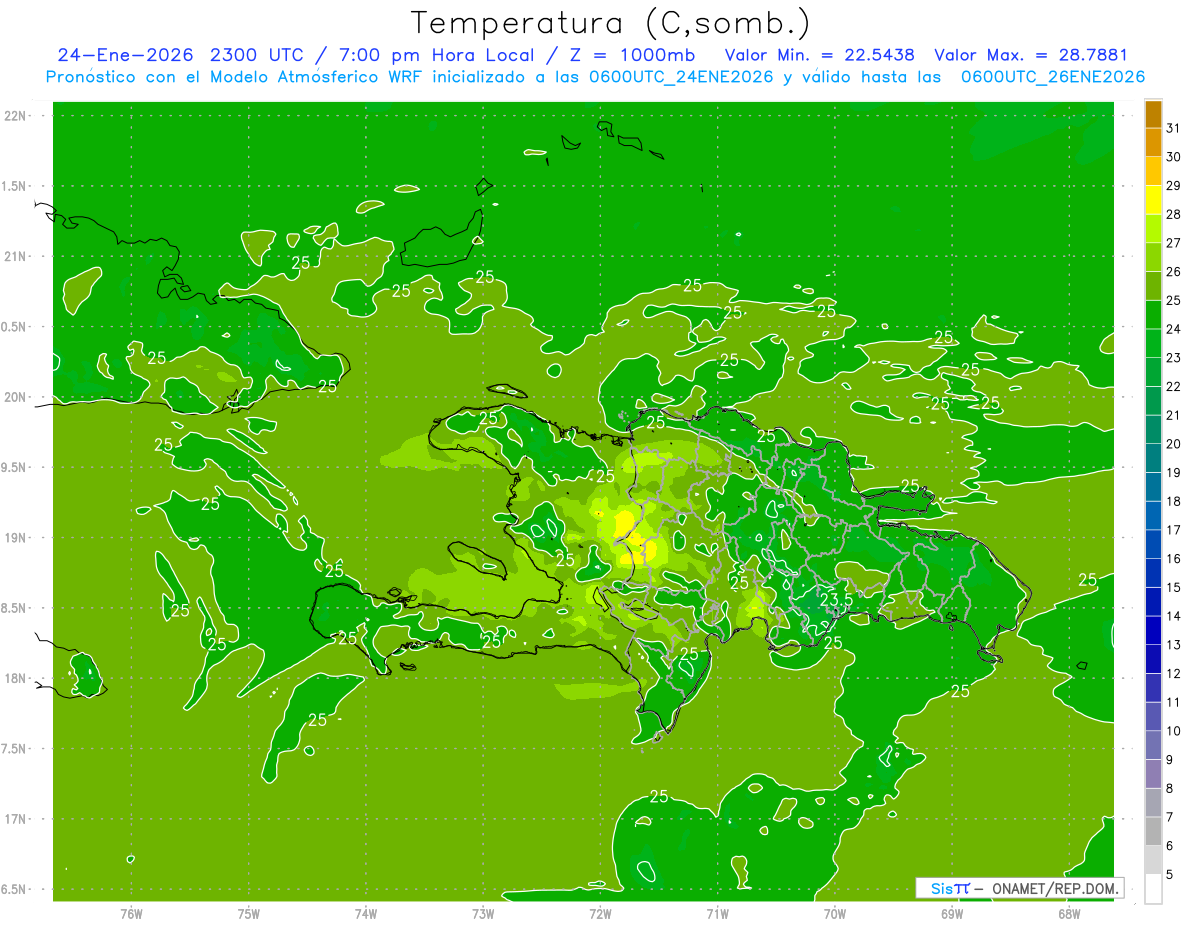Pick the purple swatch between legend 8 and 9
1200x927 pixels.
point(1153,774)
